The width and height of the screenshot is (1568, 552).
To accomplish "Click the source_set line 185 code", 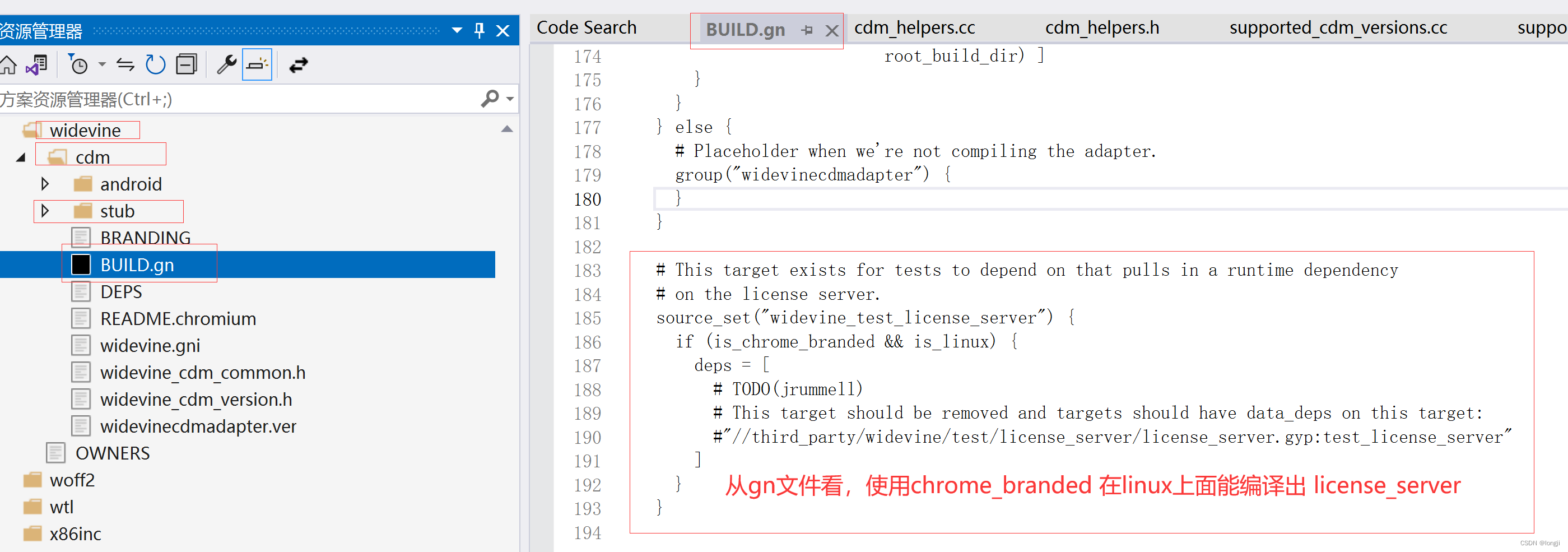I will (866, 318).
